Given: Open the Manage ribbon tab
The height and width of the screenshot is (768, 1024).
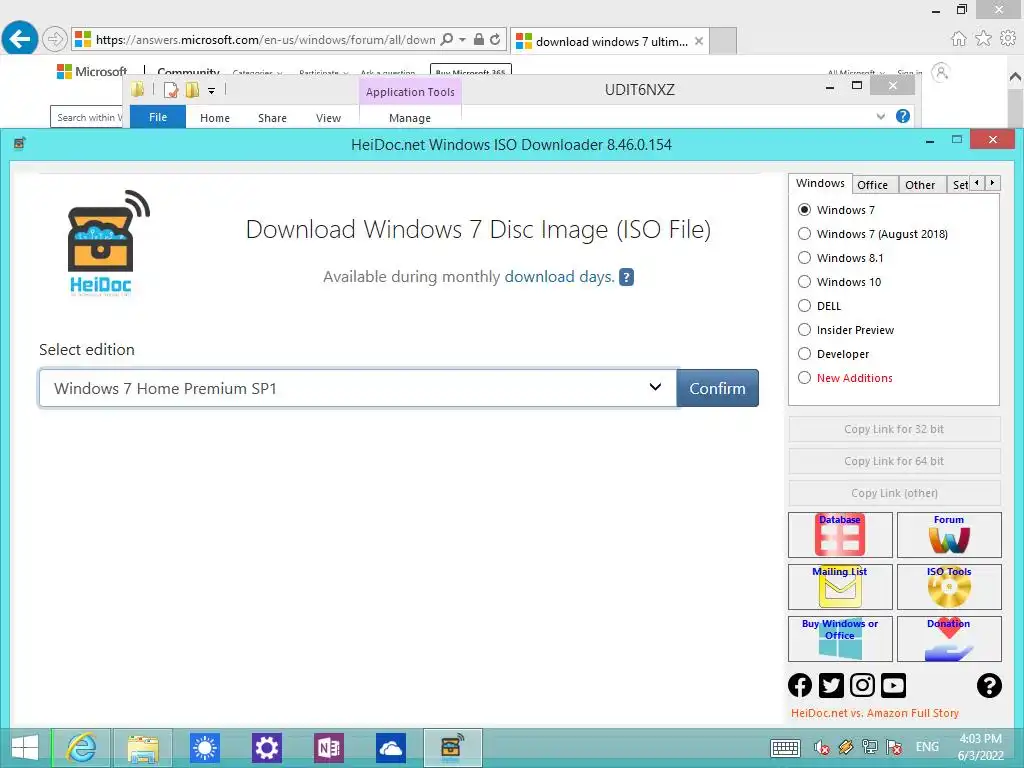Looking at the screenshot, I should point(409,118).
